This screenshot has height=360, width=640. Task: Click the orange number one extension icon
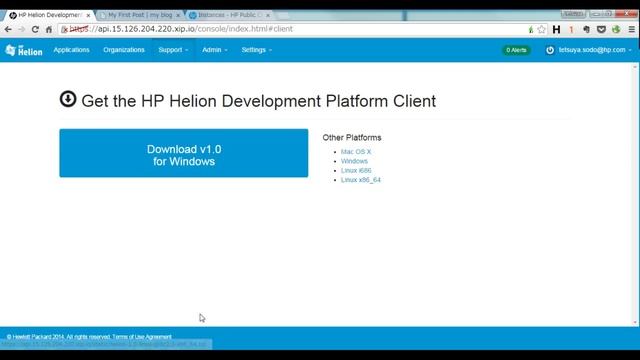point(571,29)
